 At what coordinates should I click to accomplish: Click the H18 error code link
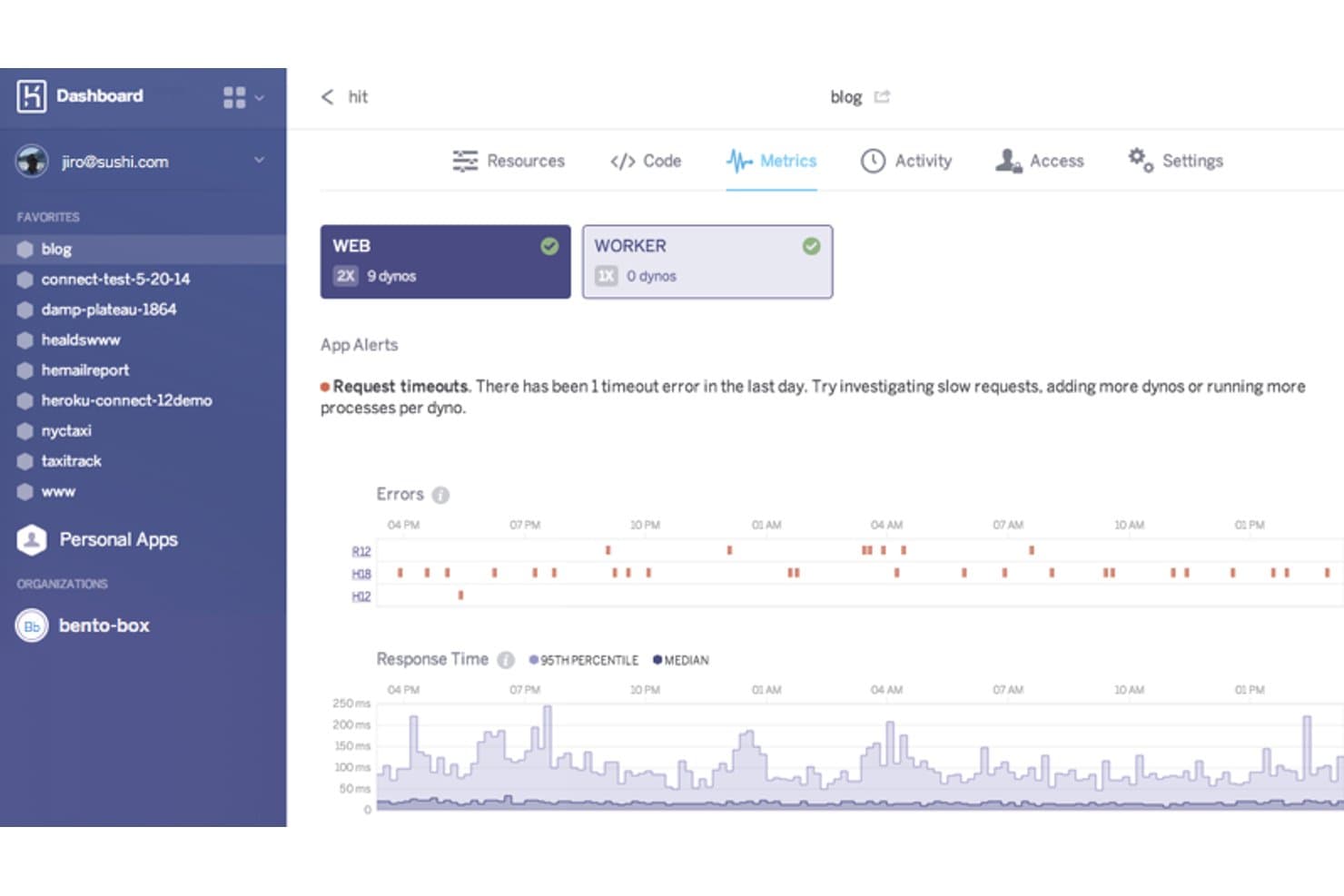click(361, 575)
